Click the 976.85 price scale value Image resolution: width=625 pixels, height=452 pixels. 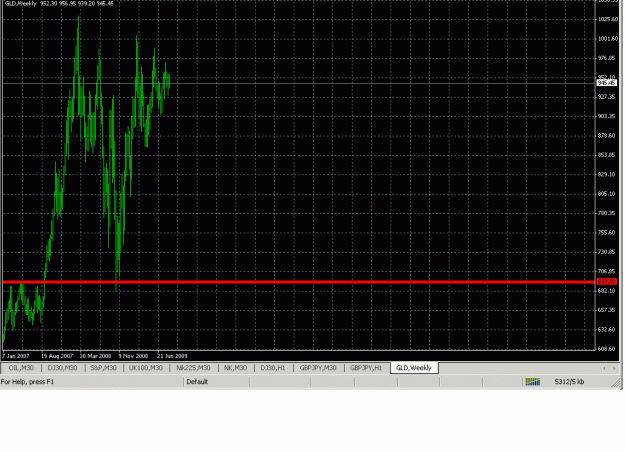[607, 58]
